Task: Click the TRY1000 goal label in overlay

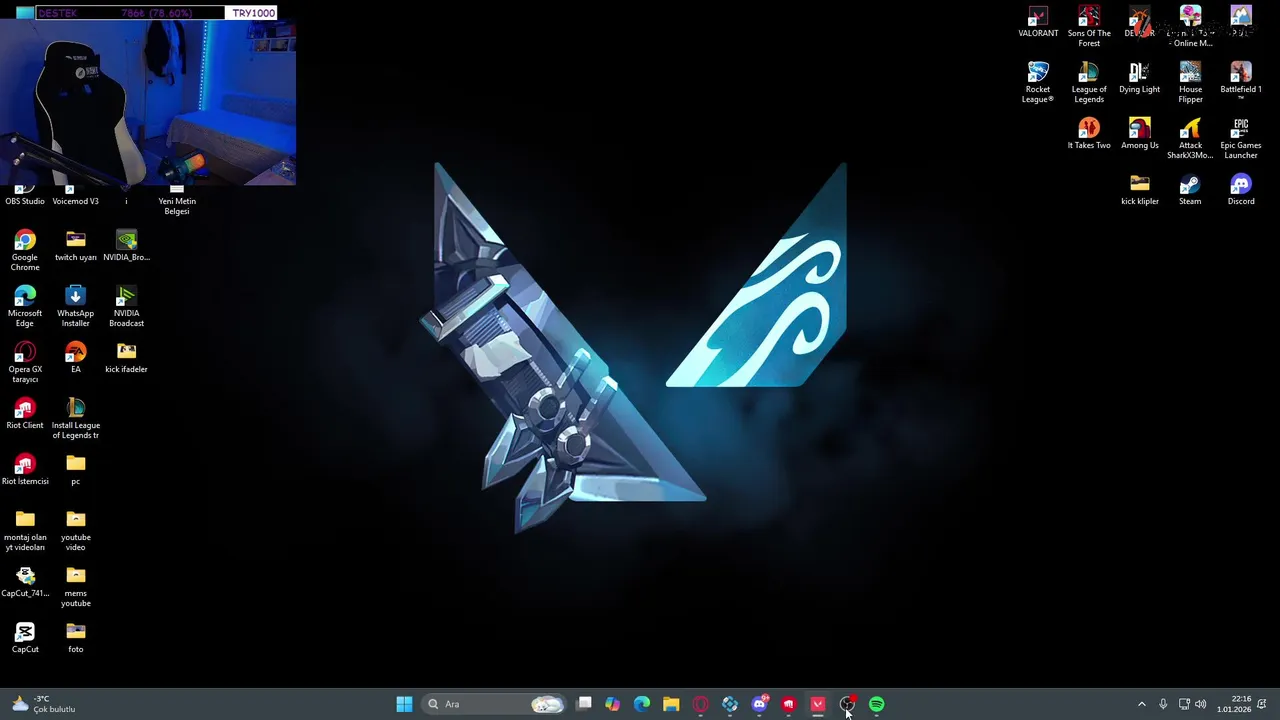Action: (x=253, y=13)
